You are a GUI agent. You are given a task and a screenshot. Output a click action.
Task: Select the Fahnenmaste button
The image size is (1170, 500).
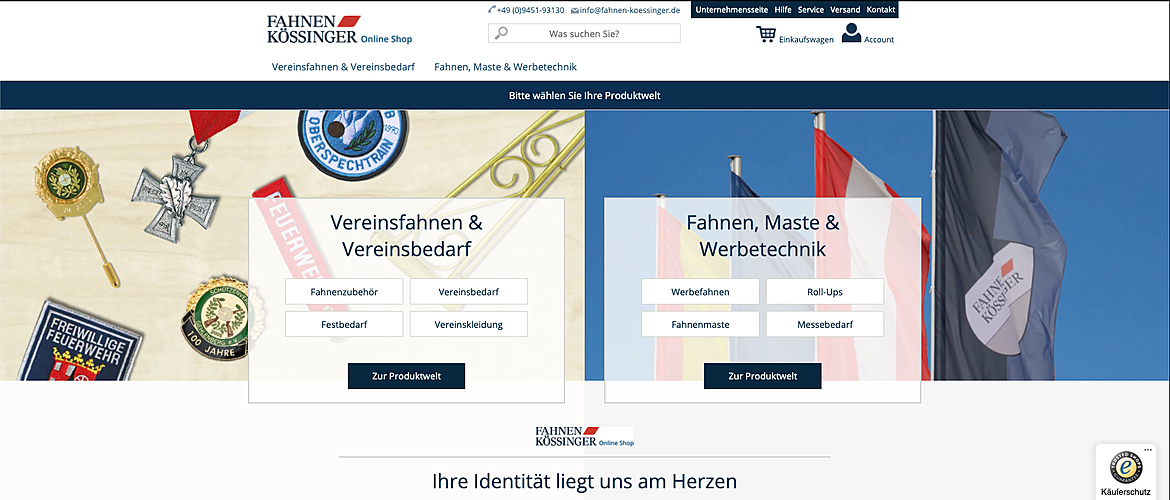(700, 325)
